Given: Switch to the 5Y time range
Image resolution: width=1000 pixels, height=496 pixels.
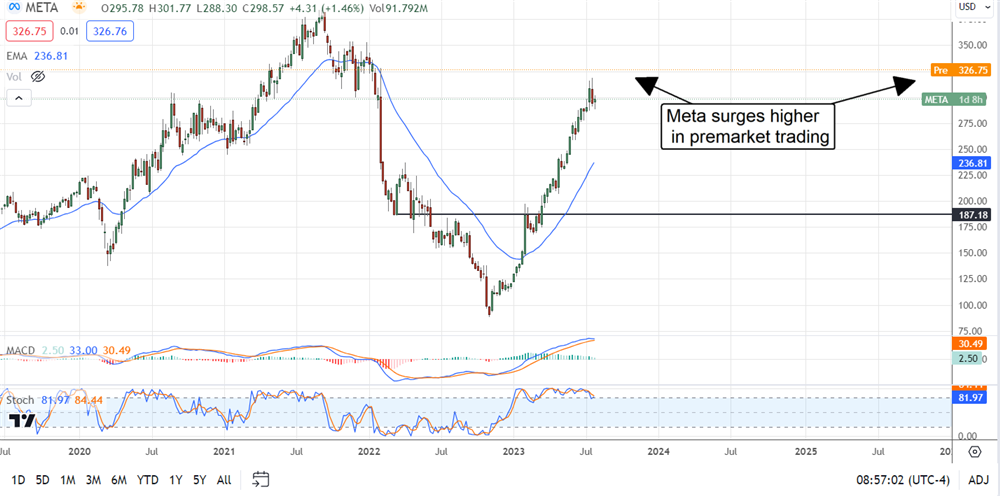Looking at the screenshot, I should [x=200, y=479].
